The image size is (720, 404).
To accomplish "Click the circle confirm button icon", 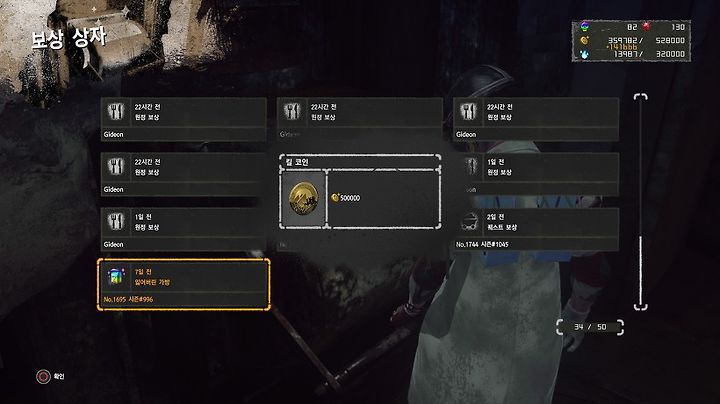I will pos(43,376).
